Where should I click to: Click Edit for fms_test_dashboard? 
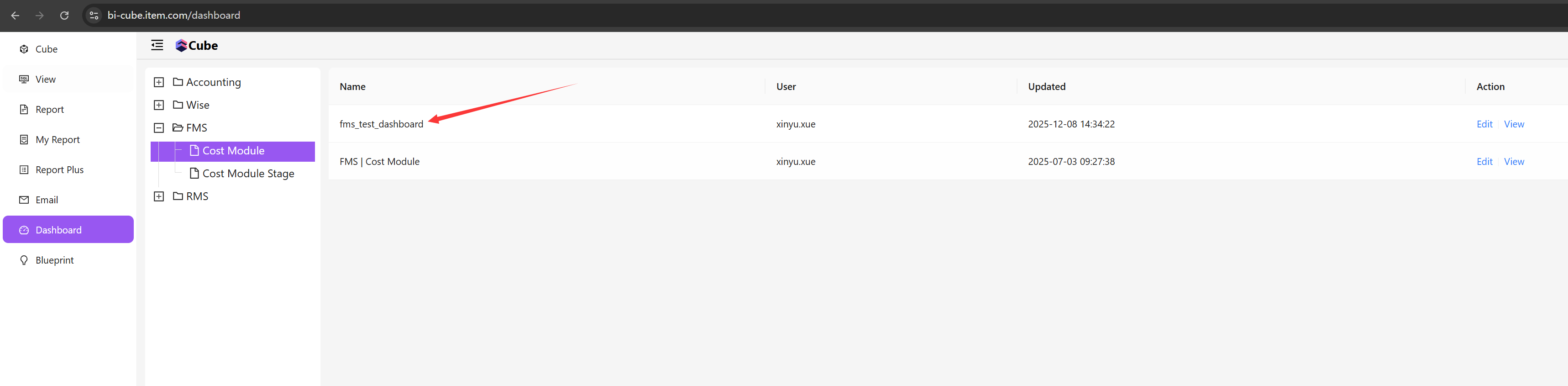click(1484, 124)
